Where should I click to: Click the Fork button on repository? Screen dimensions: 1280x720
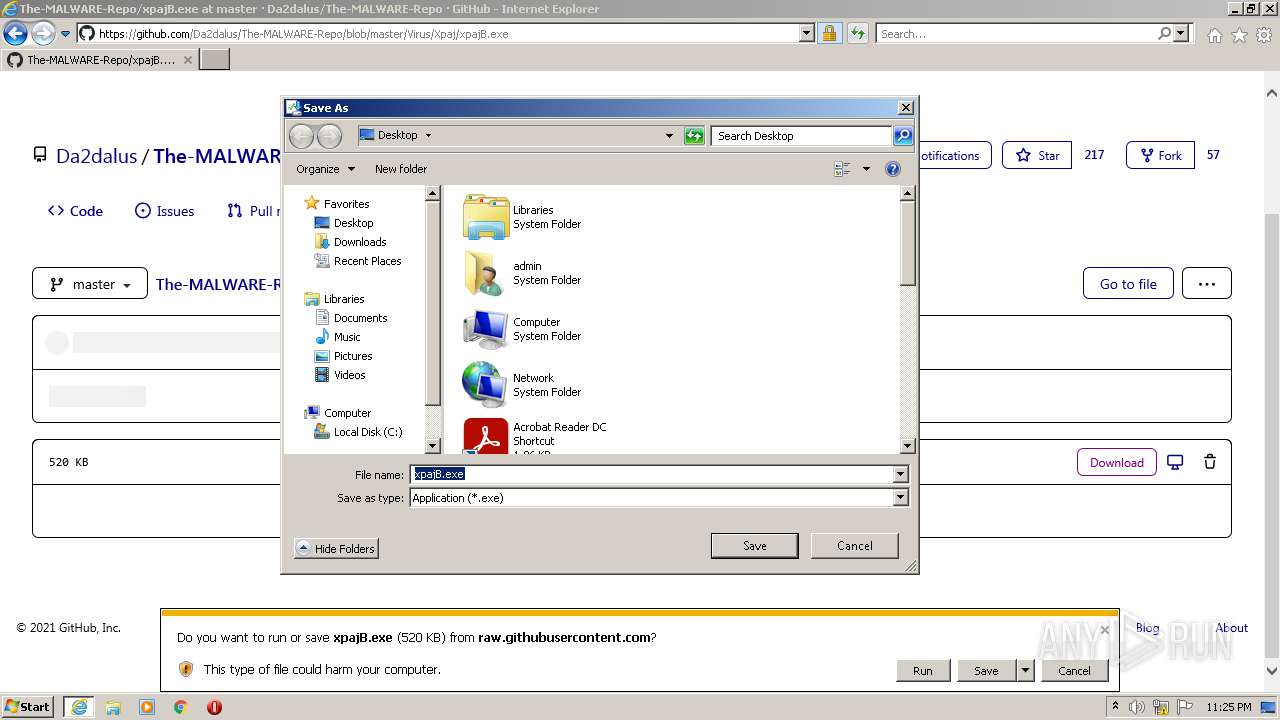[1160, 155]
